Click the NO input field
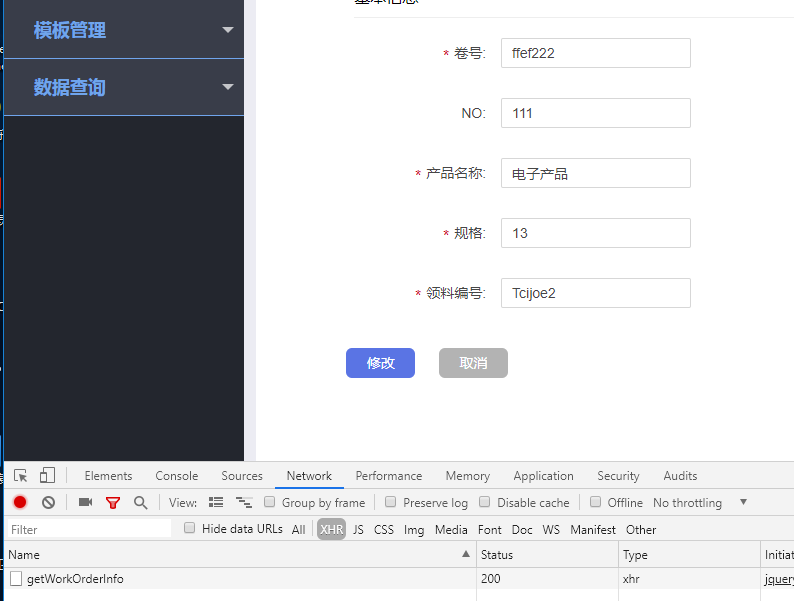794x601 pixels. [596, 113]
